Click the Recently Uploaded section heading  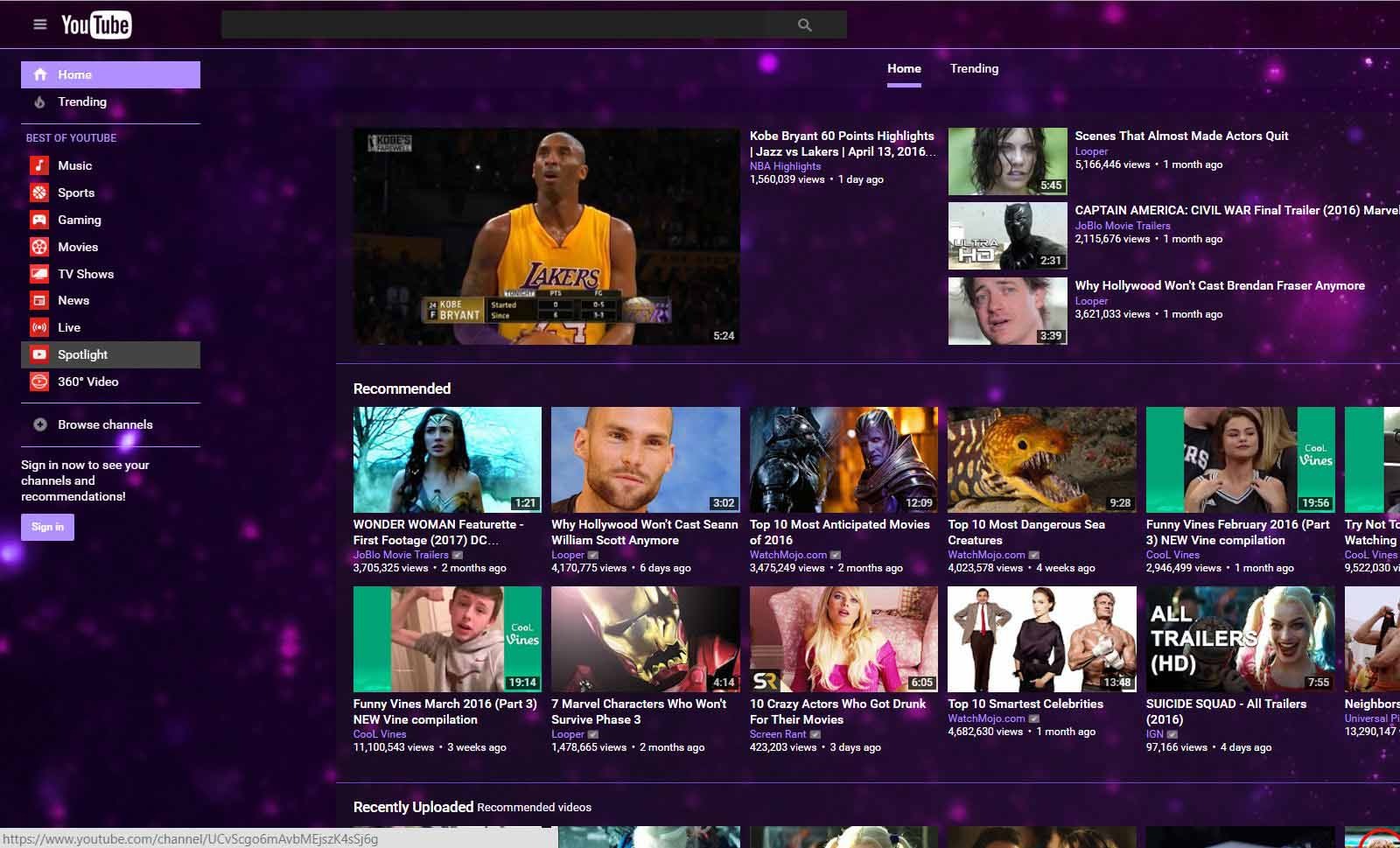413,807
